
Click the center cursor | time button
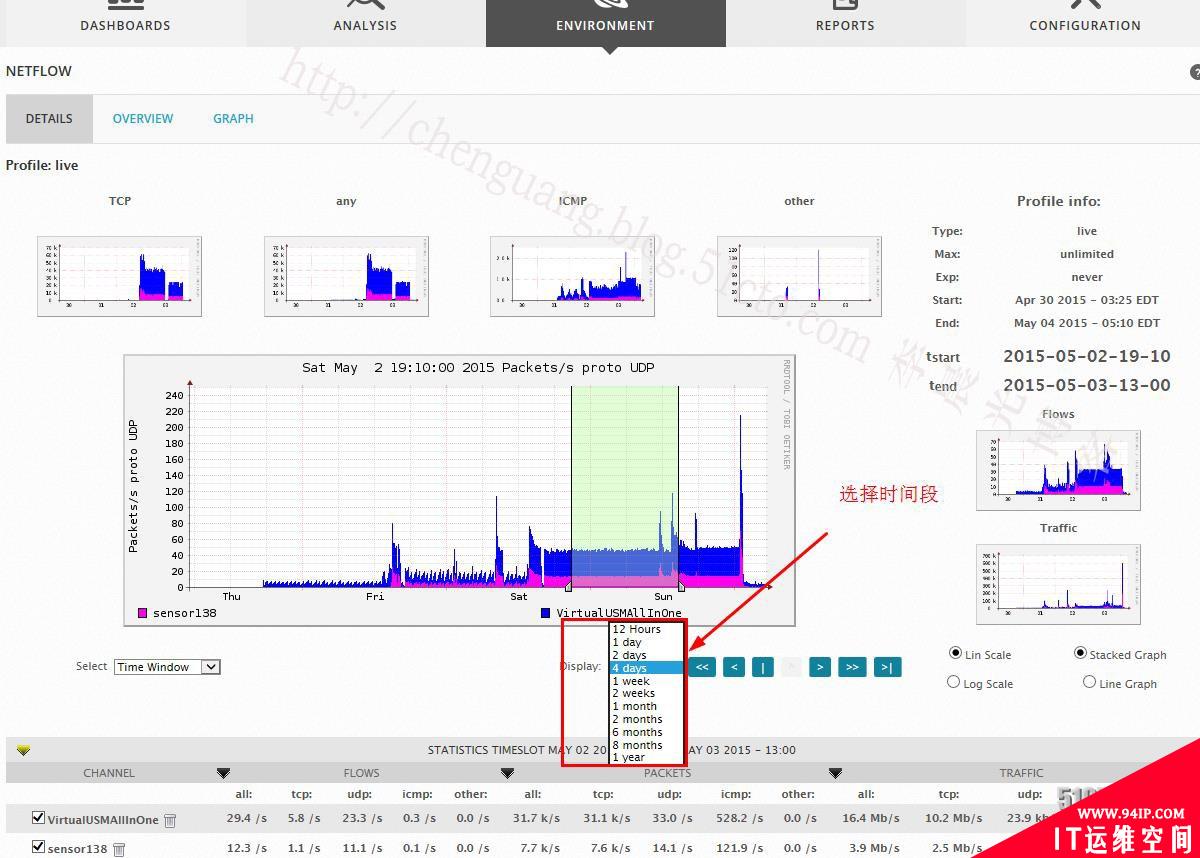[x=762, y=667]
